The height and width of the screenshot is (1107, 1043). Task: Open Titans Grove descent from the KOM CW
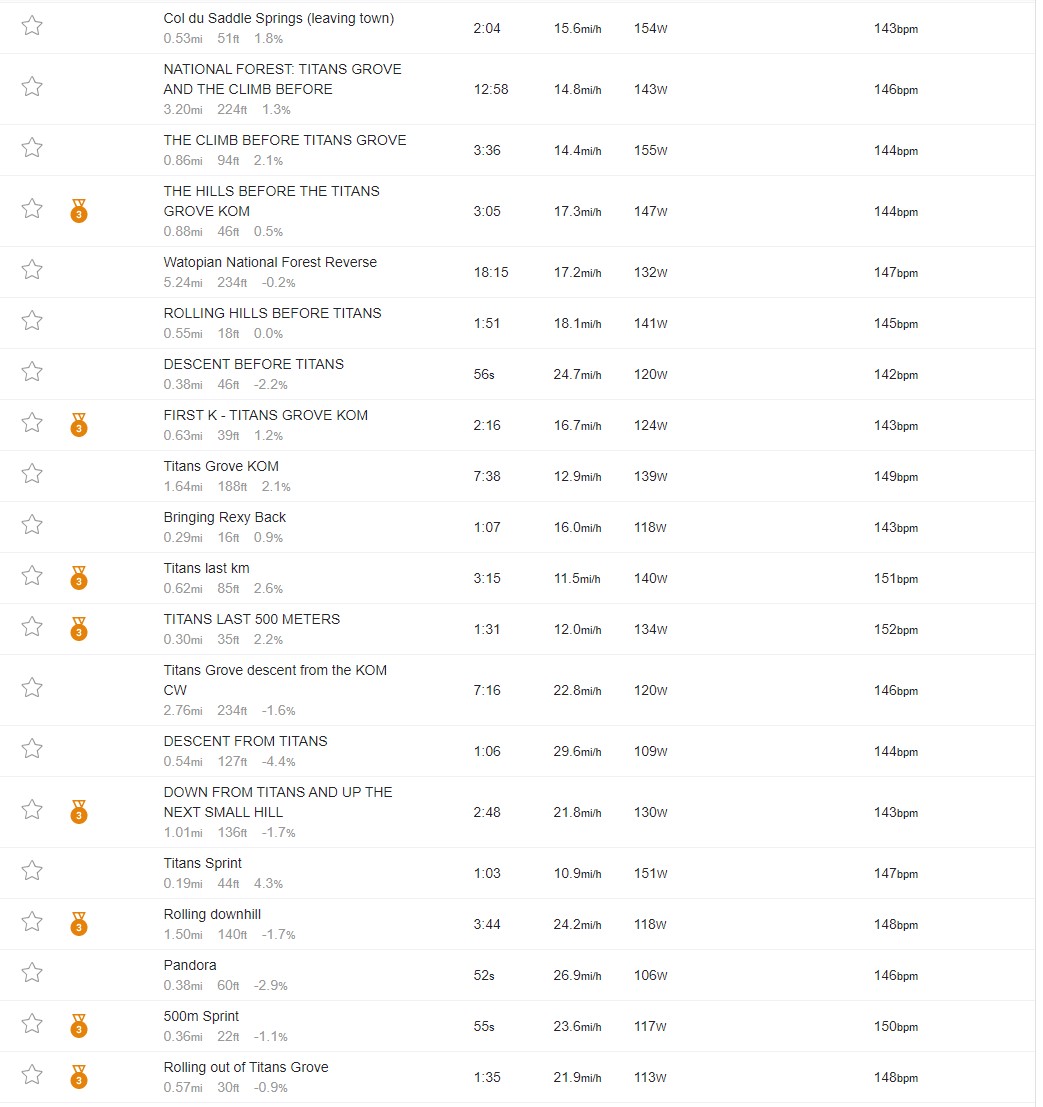pos(275,680)
